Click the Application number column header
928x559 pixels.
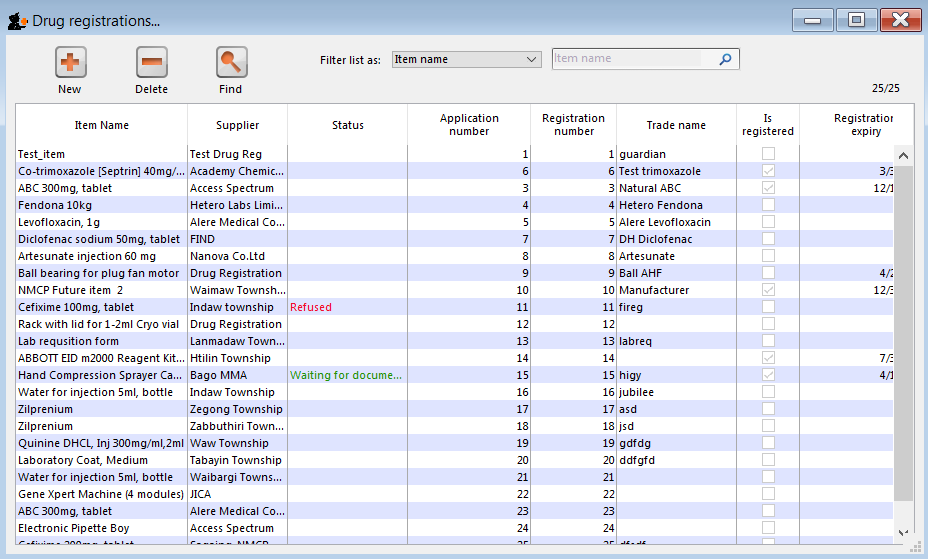point(468,125)
